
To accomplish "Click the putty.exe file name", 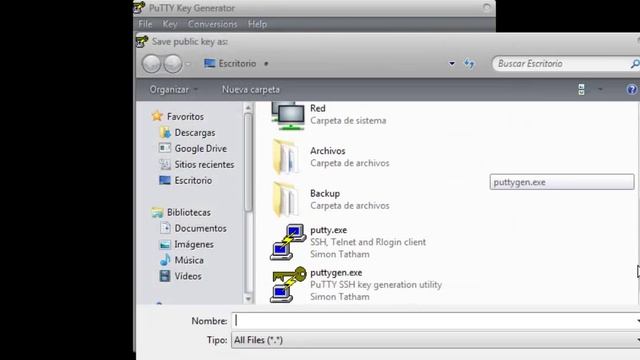I will (328, 230).
